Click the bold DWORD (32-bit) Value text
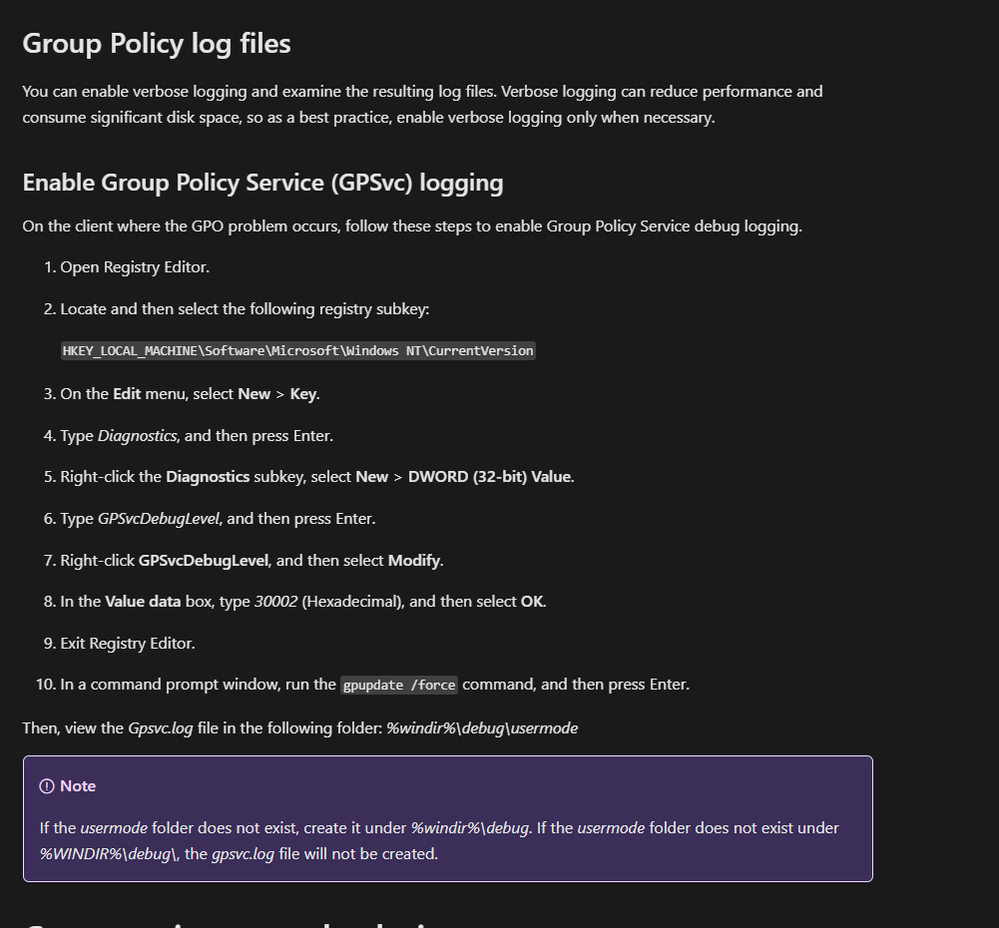The width and height of the screenshot is (999, 928). point(489,477)
